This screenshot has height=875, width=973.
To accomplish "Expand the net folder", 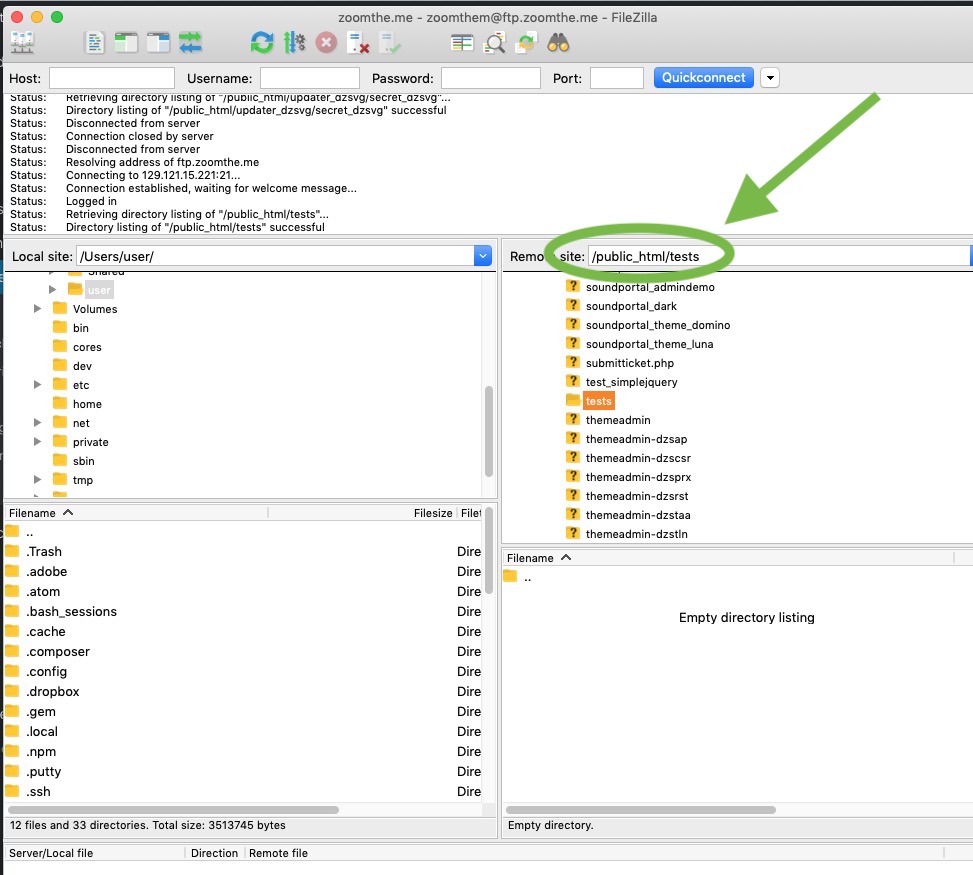I will click(37, 423).
